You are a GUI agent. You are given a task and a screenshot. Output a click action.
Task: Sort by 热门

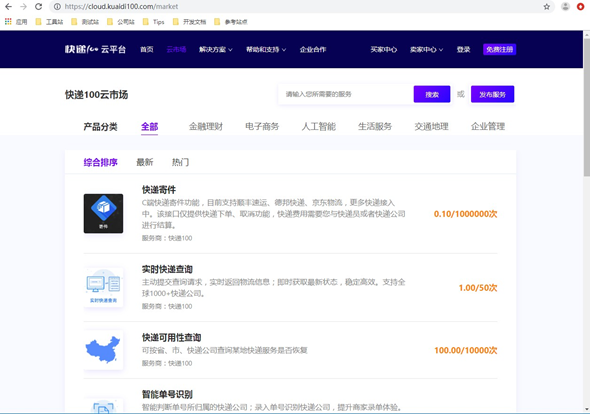180,162
